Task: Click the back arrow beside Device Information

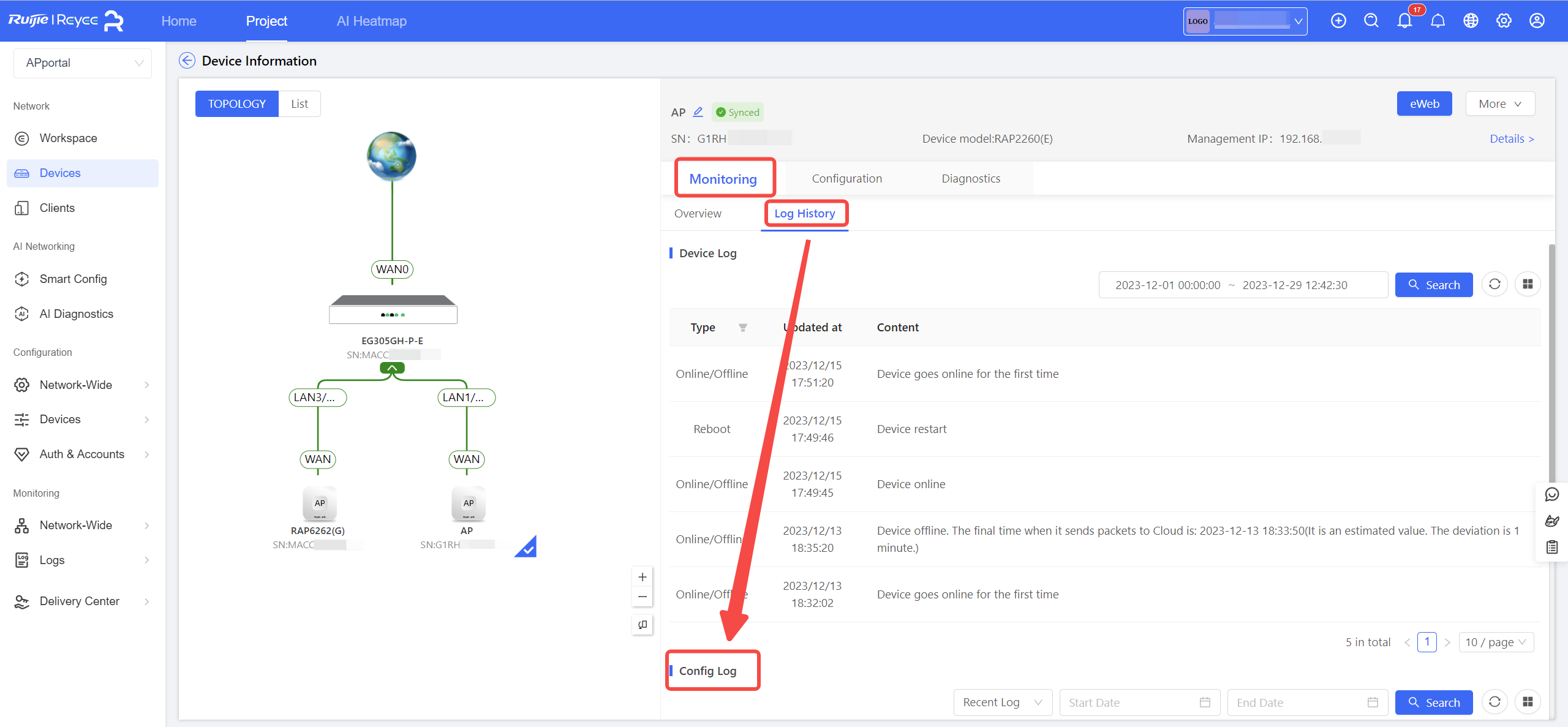Action: pyautogui.click(x=187, y=61)
